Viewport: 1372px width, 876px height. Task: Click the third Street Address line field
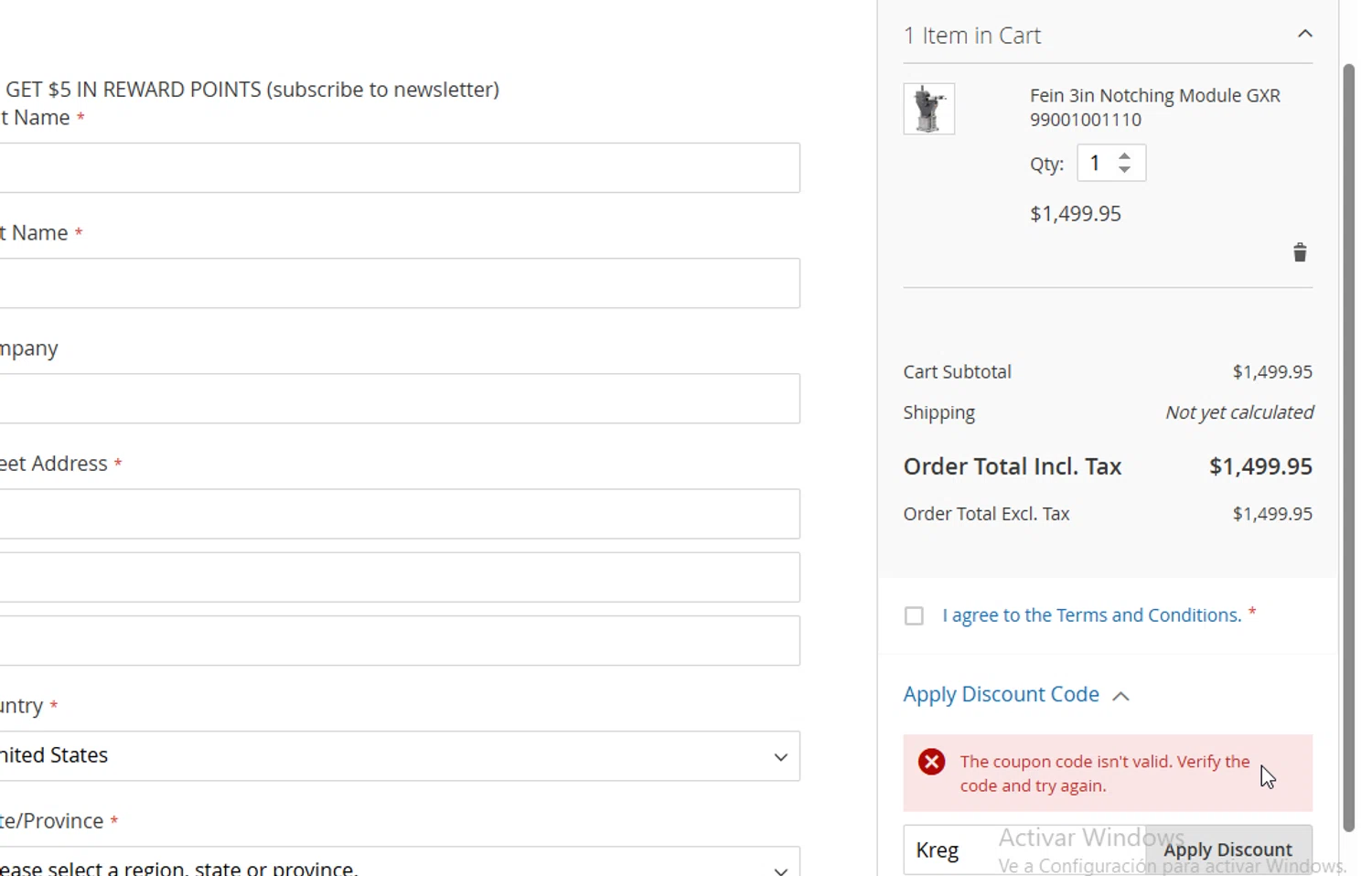pyautogui.click(x=400, y=640)
